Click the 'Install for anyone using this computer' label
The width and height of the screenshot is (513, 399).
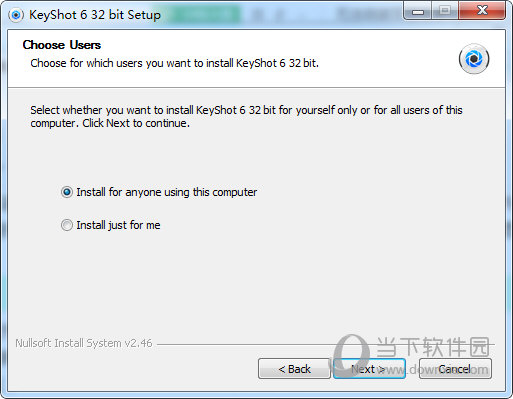pyautogui.click(x=167, y=192)
